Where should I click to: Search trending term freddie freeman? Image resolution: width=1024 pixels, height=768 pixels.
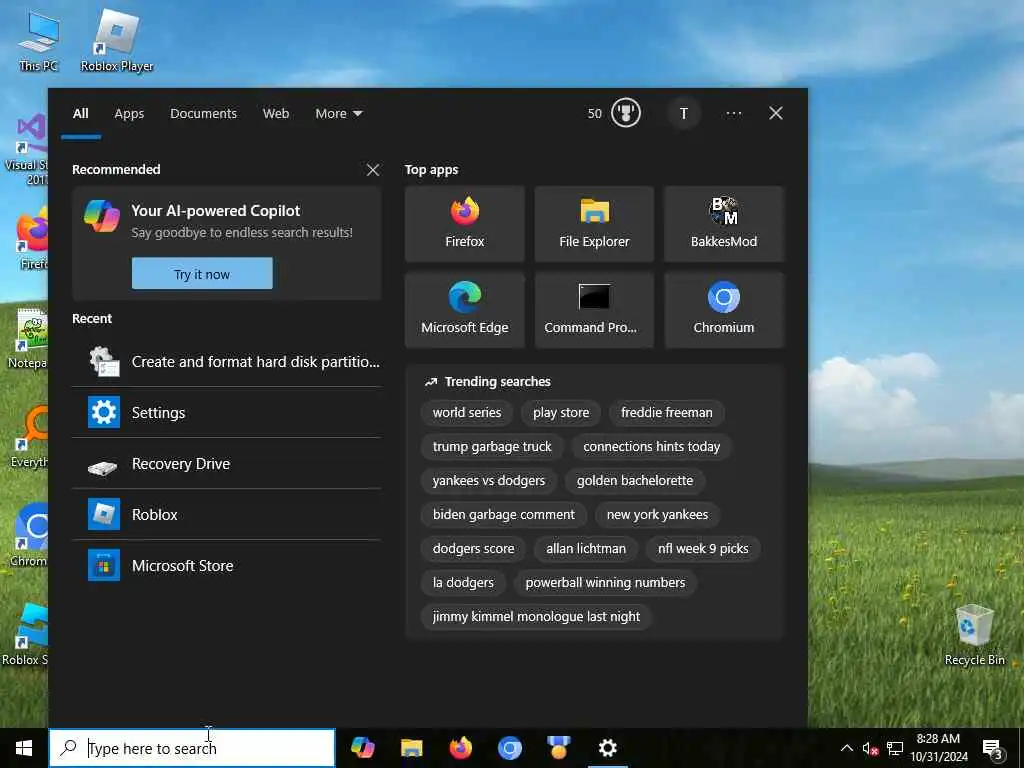(x=667, y=413)
